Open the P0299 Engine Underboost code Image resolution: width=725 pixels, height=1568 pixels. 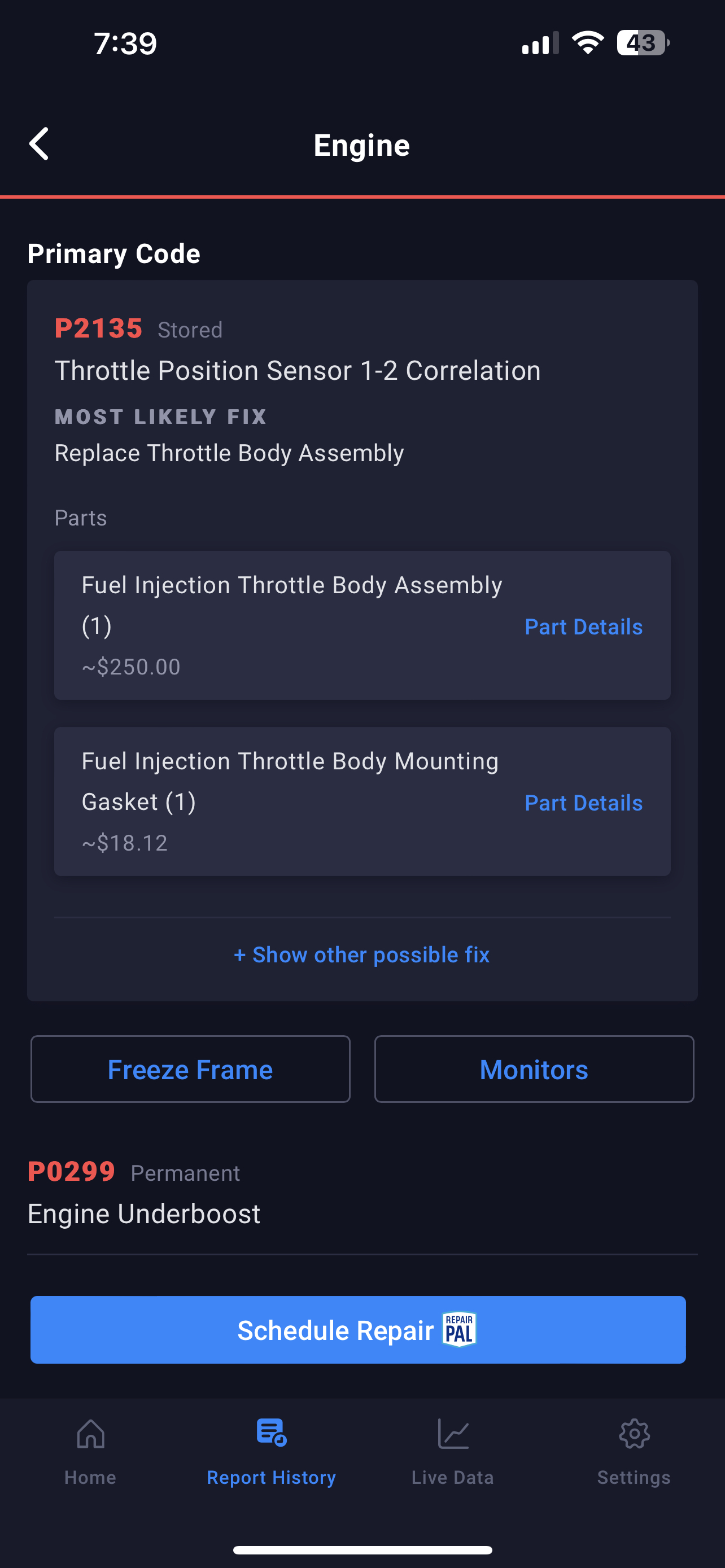pos(143,1194)
